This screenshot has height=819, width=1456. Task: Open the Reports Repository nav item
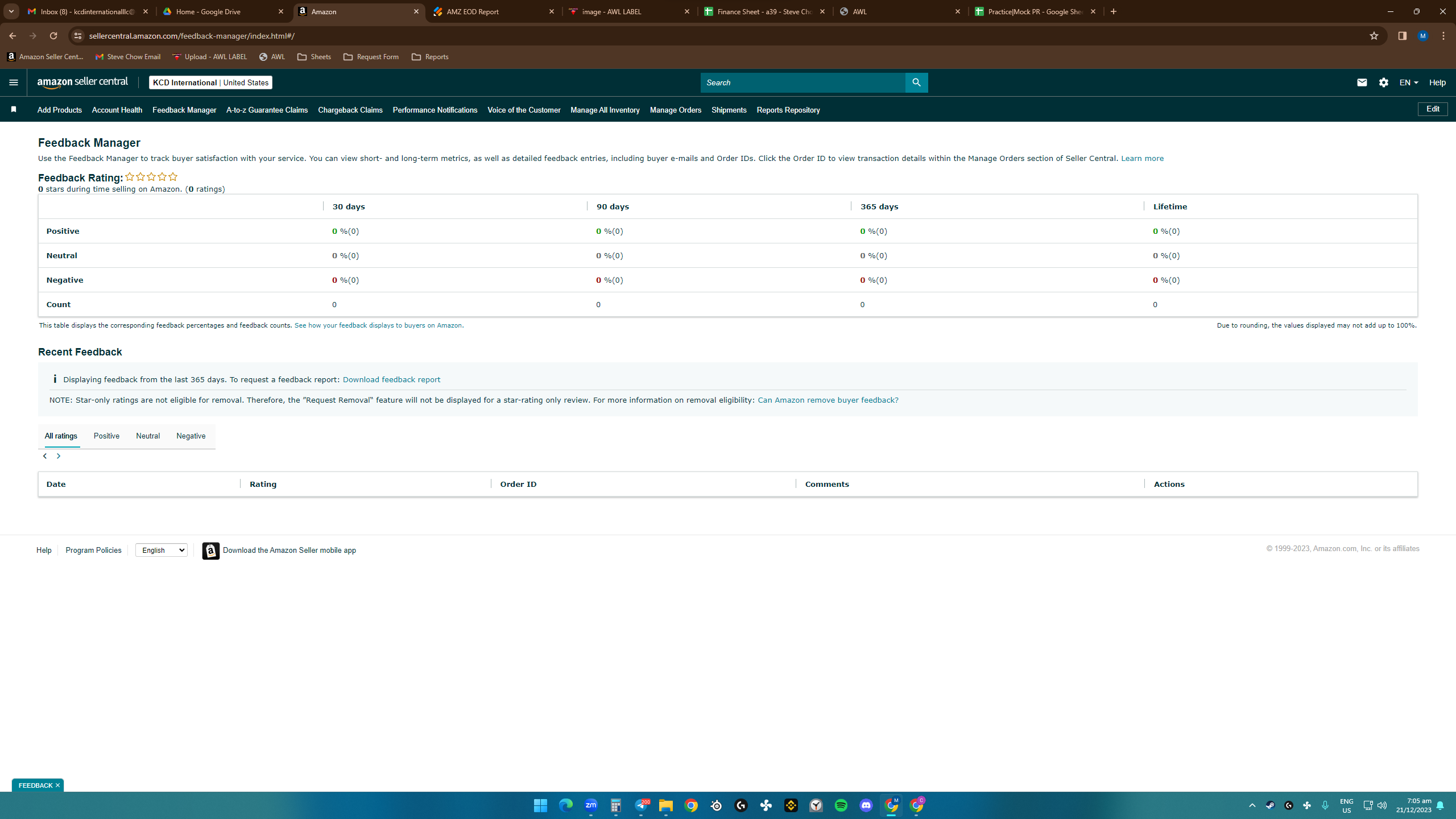tap(788, 110)
